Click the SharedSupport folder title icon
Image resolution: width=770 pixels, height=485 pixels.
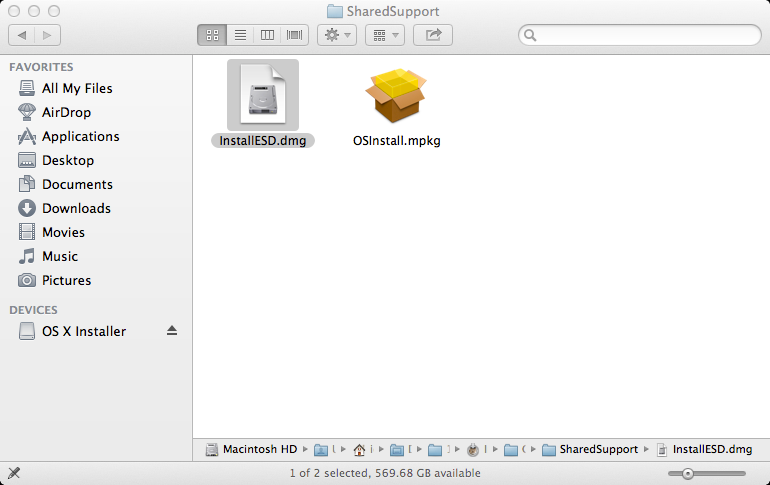[x=335, y=11]
